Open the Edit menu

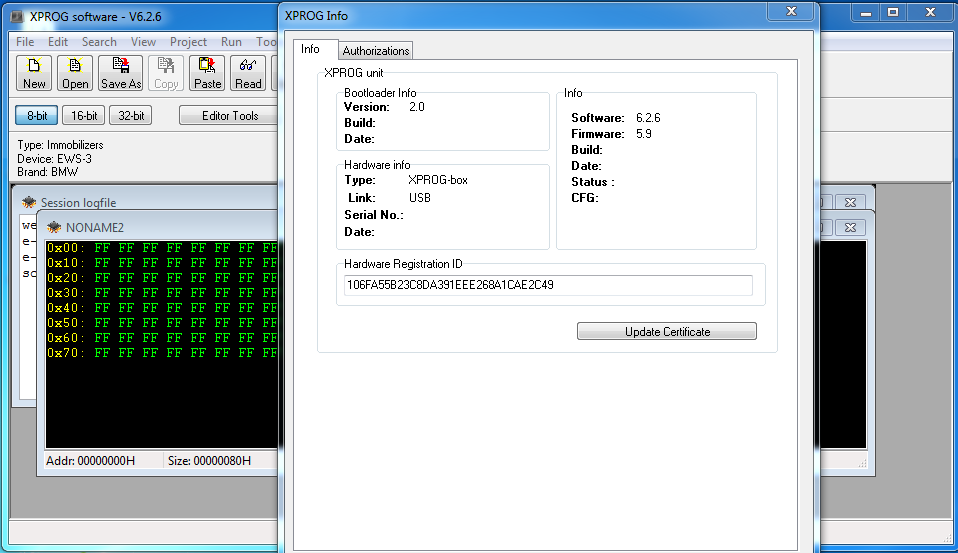(58, 42)
